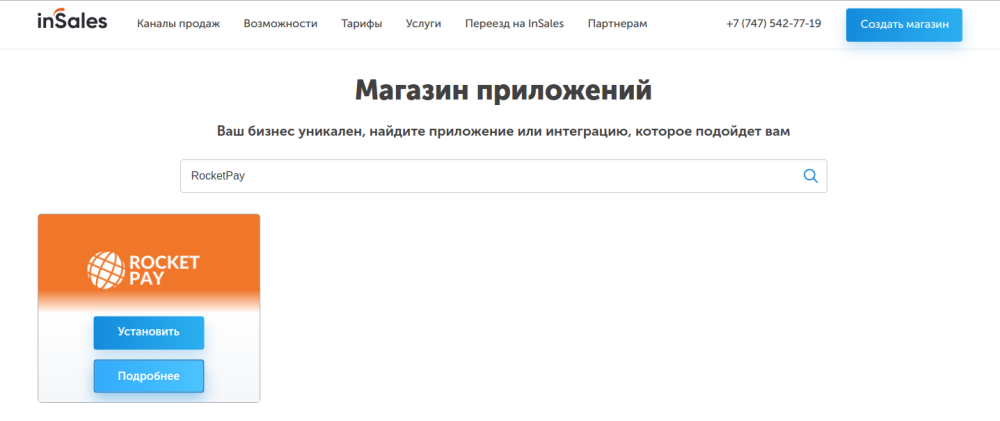Screen dimensions: 1000x421
Task: Open the Каналы продаж menu
Action: 179,24
